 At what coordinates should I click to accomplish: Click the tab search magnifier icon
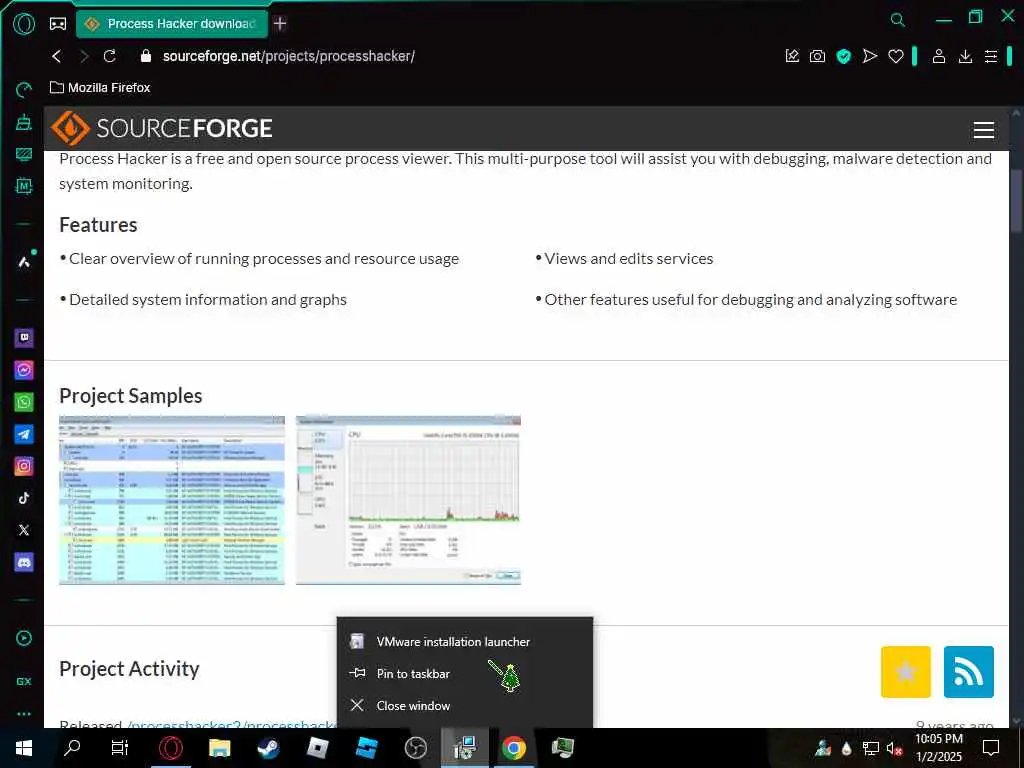[x=898, y=20]
